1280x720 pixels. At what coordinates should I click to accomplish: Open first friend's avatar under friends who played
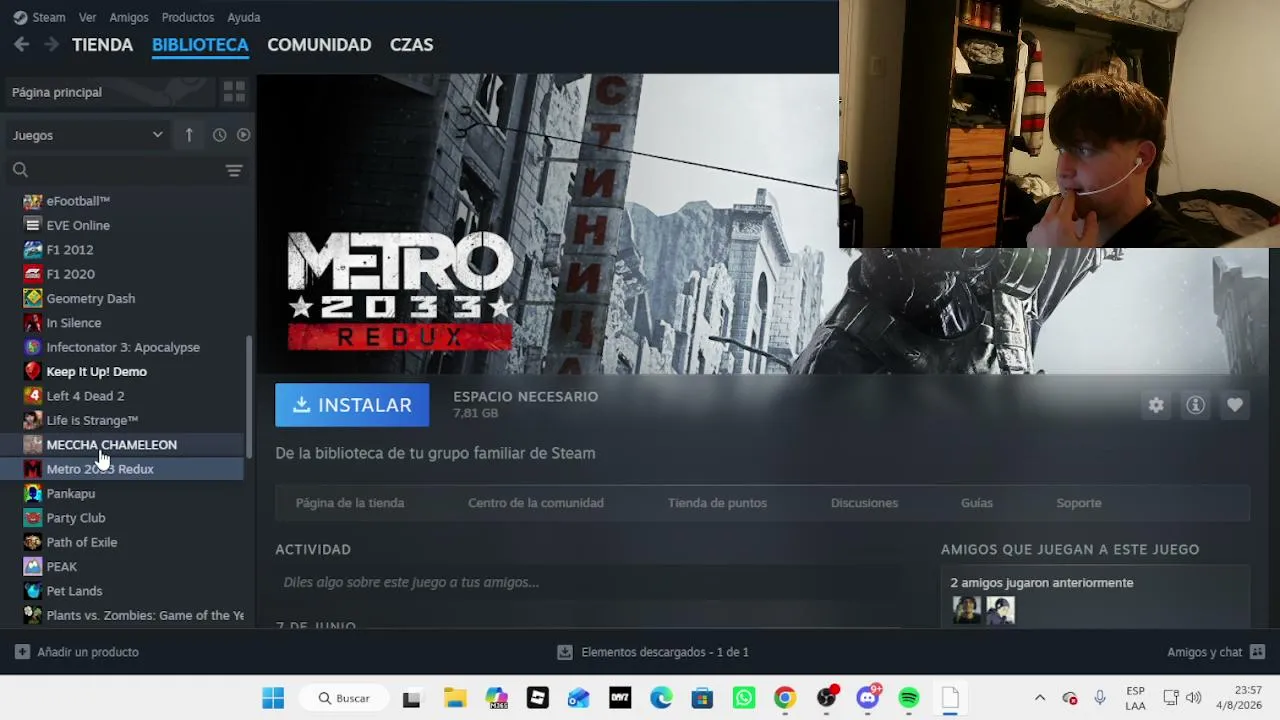coord(967,610)
